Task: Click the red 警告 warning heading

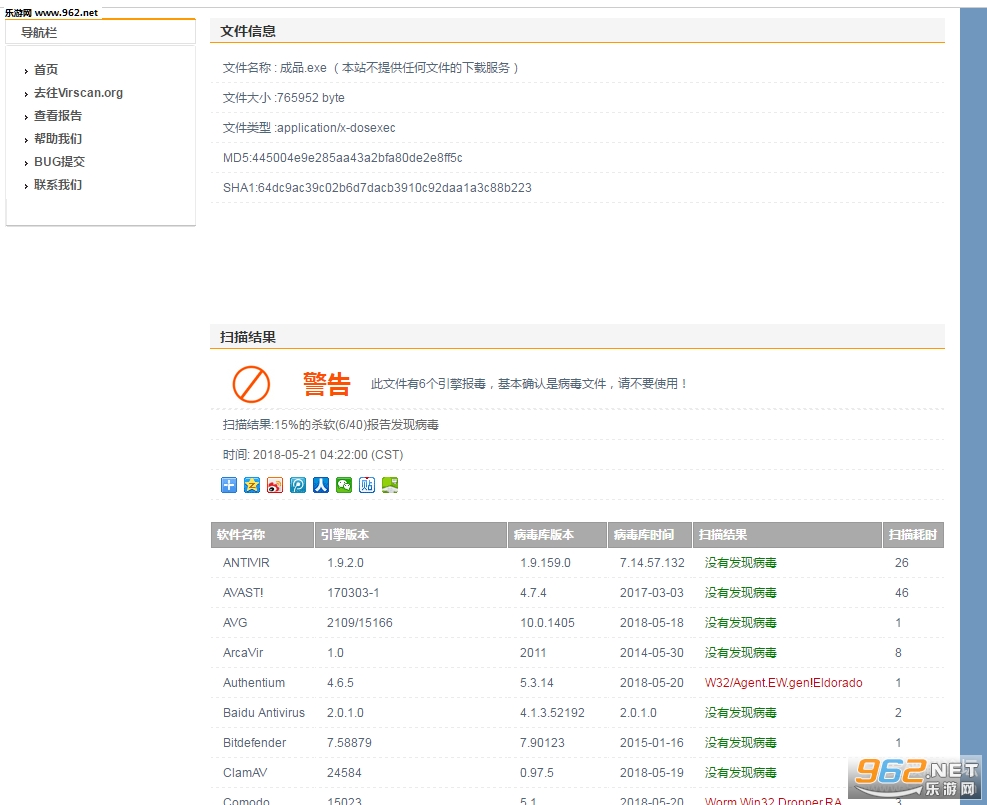Action: (327, 384)
